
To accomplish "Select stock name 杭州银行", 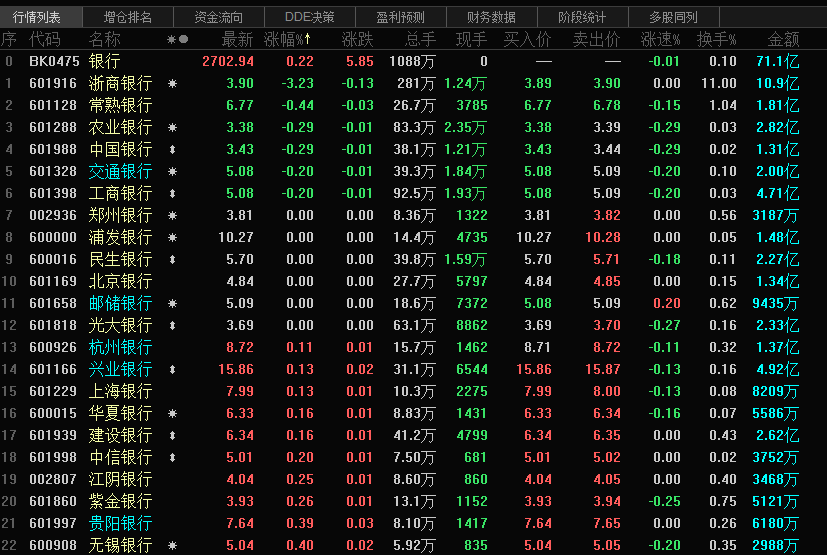I will coord(120,347).
